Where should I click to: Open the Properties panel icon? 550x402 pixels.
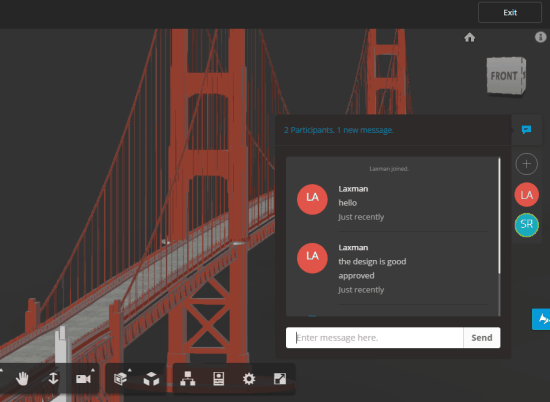pos(219,379)
